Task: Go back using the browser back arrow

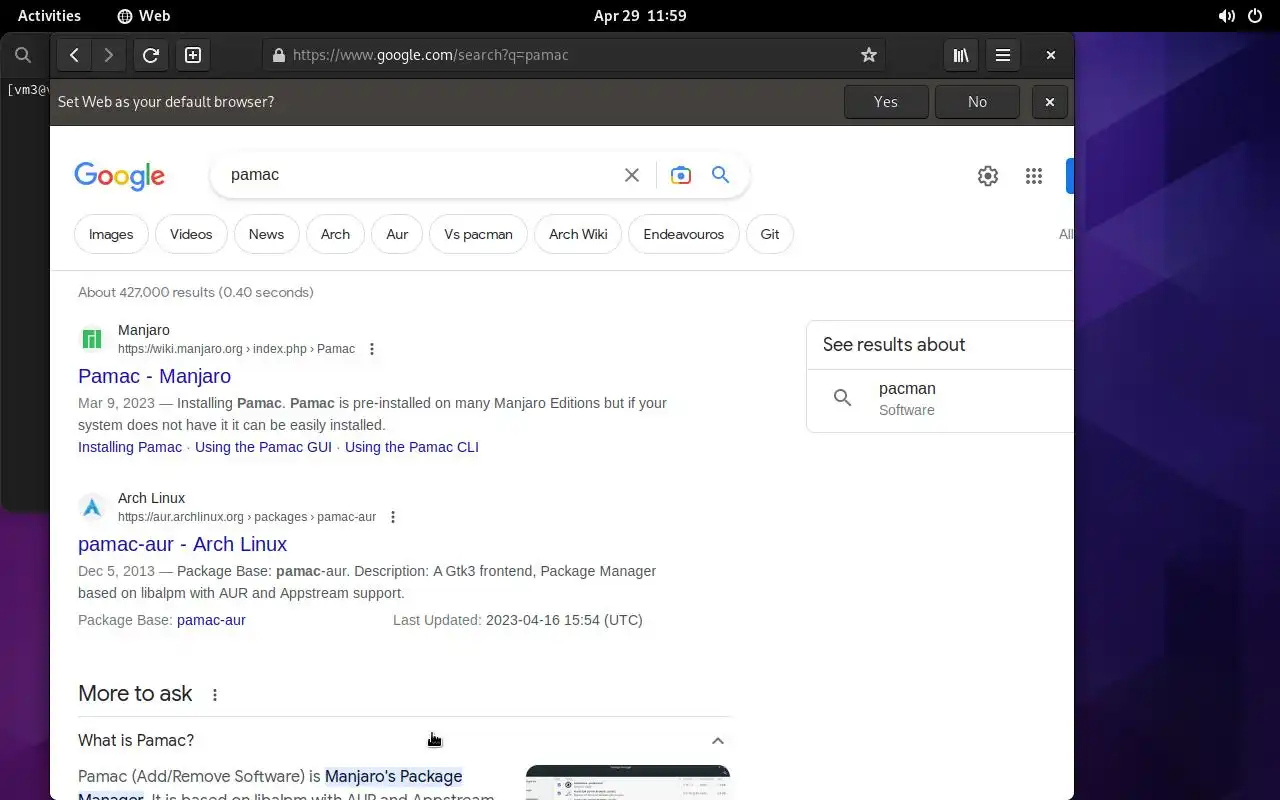Action: click(74, 55)
